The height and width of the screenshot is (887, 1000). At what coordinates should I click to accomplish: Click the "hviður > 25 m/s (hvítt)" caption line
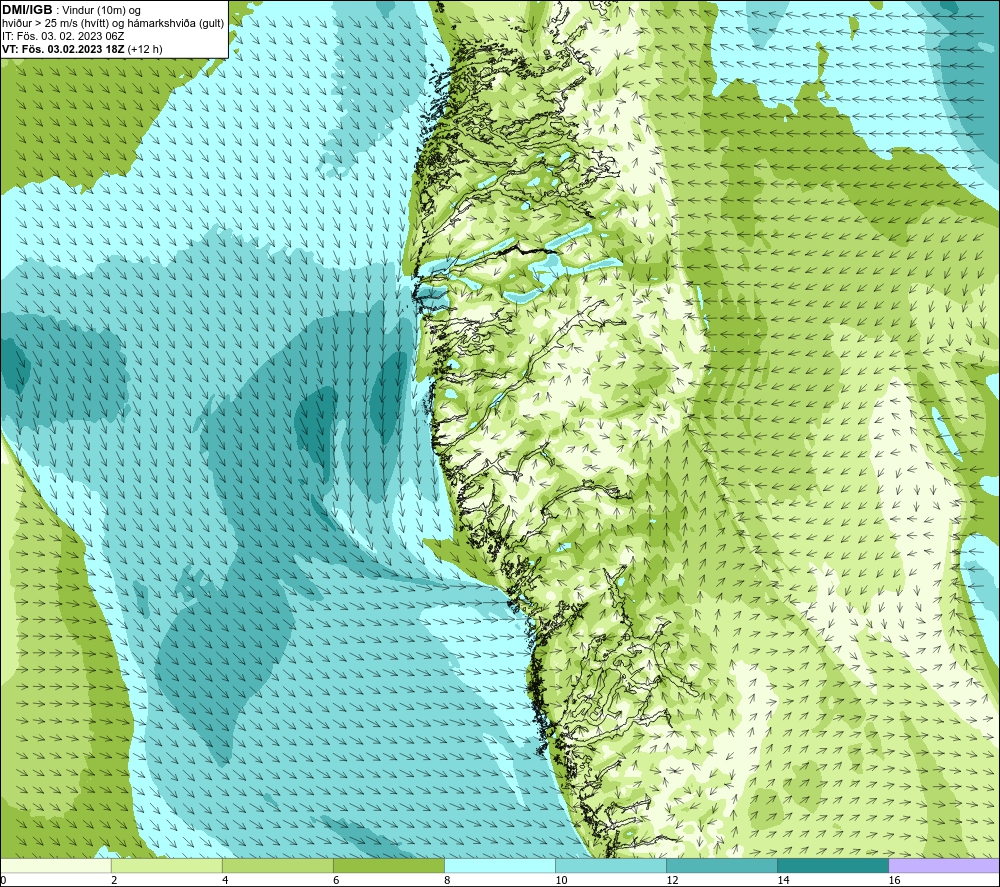tap(113, 24)
